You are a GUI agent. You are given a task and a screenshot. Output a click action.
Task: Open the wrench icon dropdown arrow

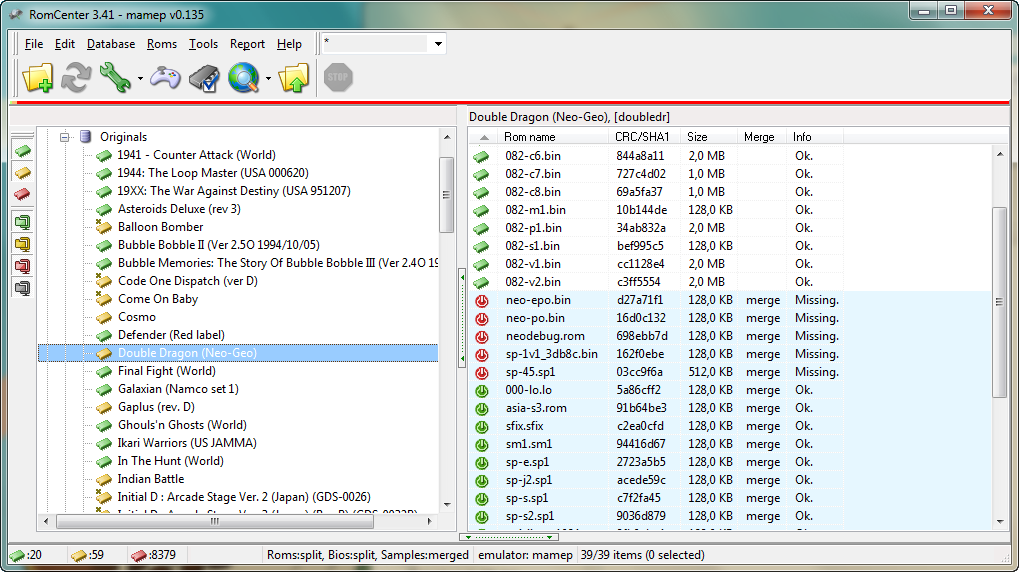click(x=140, y=79)
